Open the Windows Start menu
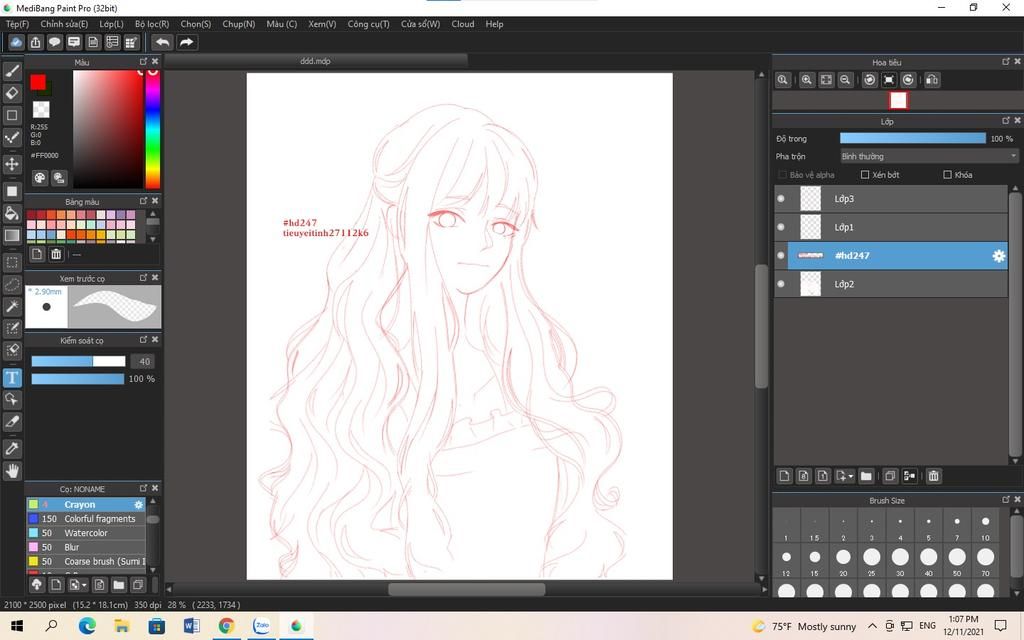The height and width of the screenshot is (640, 1024). point(17,626)
